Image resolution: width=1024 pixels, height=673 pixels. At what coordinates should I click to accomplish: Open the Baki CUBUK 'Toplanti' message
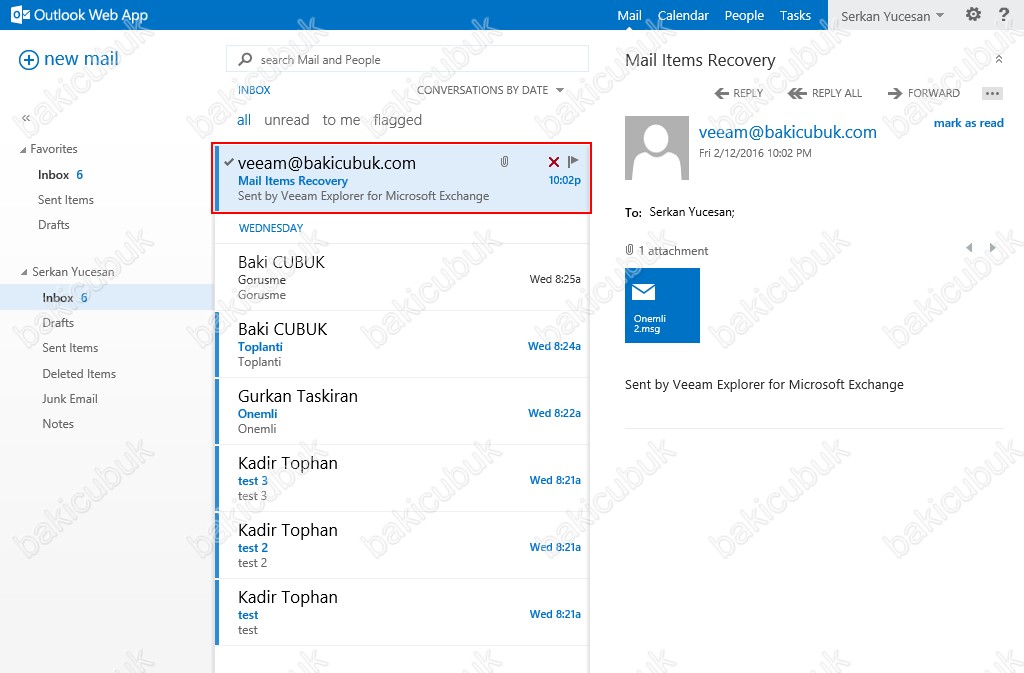(402, 345)
